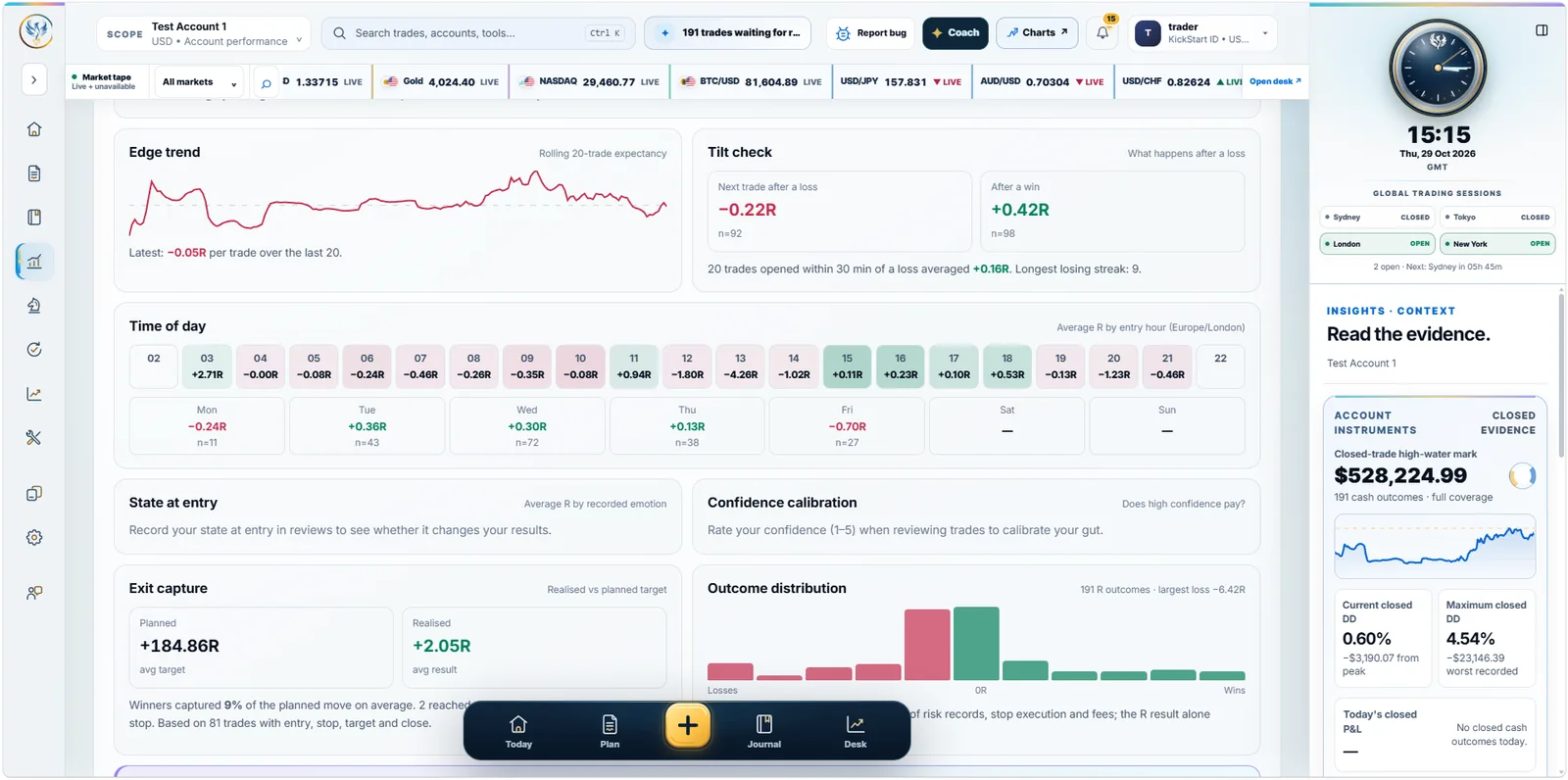Viewport: 1568px width, 780px height.
Task: Open the trader profile dropdown
Action: click(x=1203, y=33)
